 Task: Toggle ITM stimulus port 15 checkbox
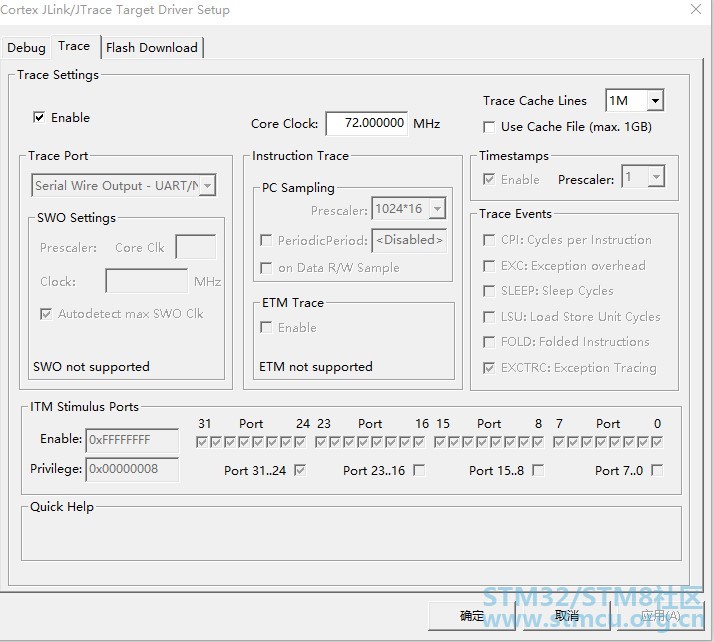440,442
